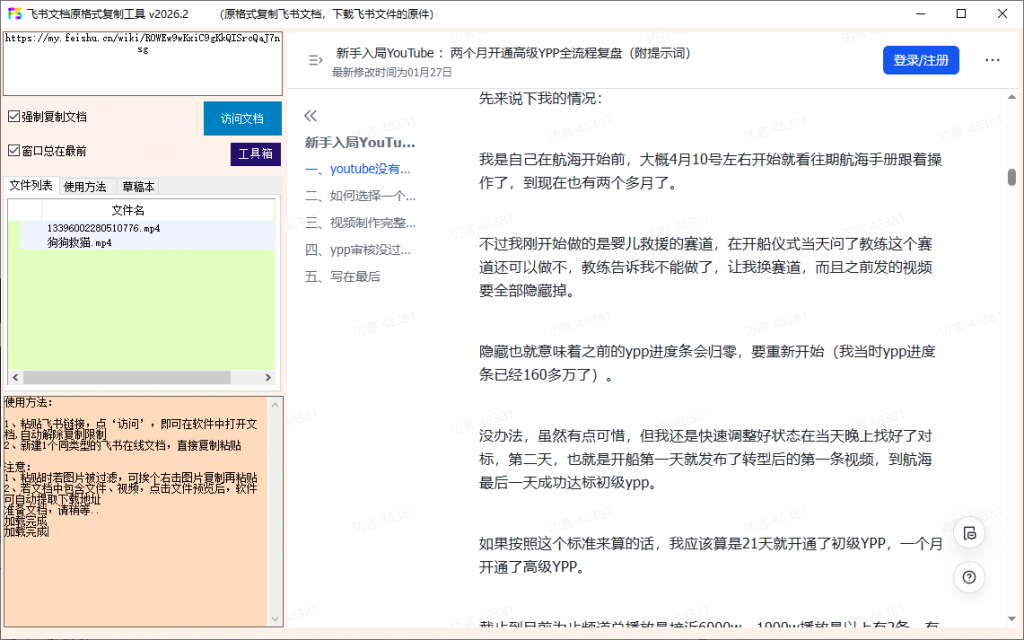
Task: Click the left arrow of the file list scrollbar
Action: tap(14, 377)
